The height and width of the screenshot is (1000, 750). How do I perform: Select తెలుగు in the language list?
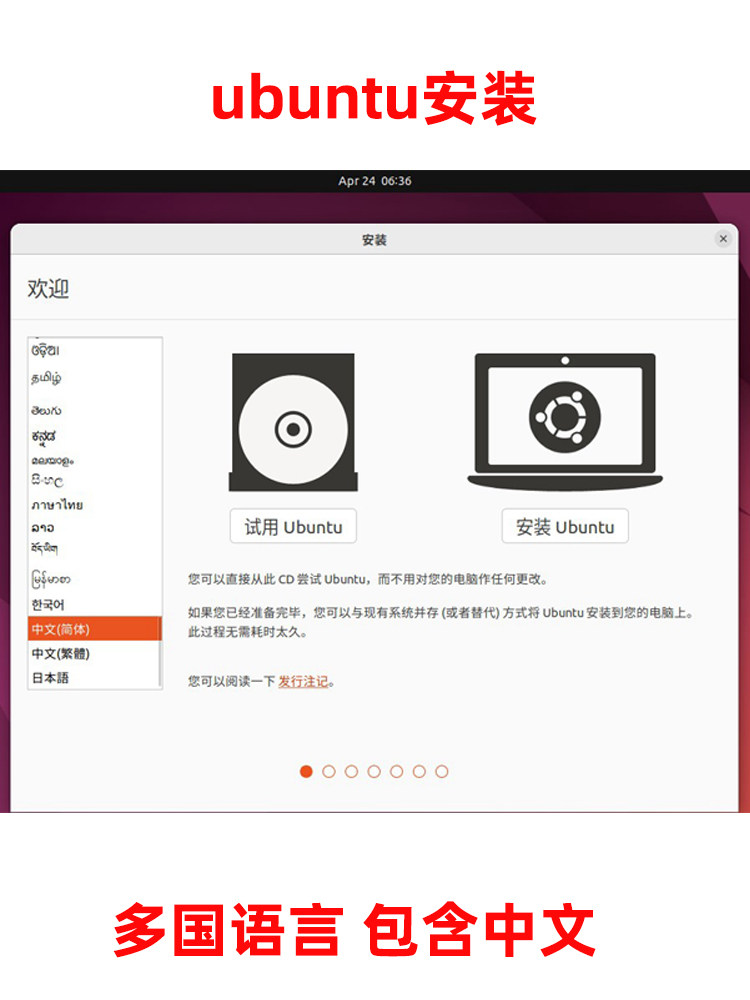click(94, 410)
